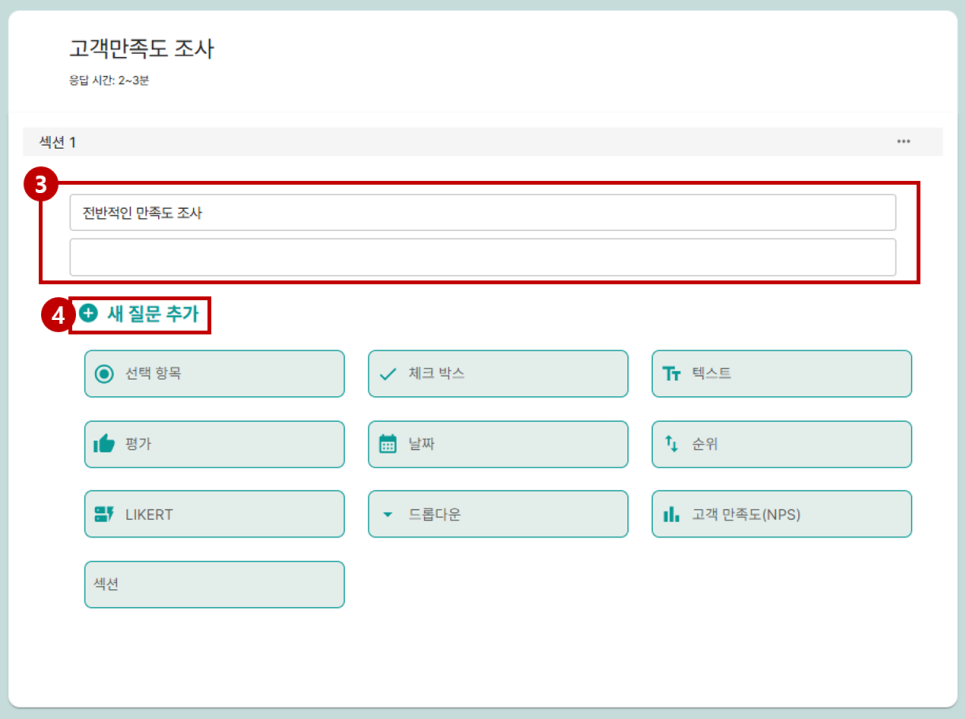Edit the 전반적인 만족도 조사 question field
The image size is (966, 719).
pyautogui.click(x=483, y=212)
